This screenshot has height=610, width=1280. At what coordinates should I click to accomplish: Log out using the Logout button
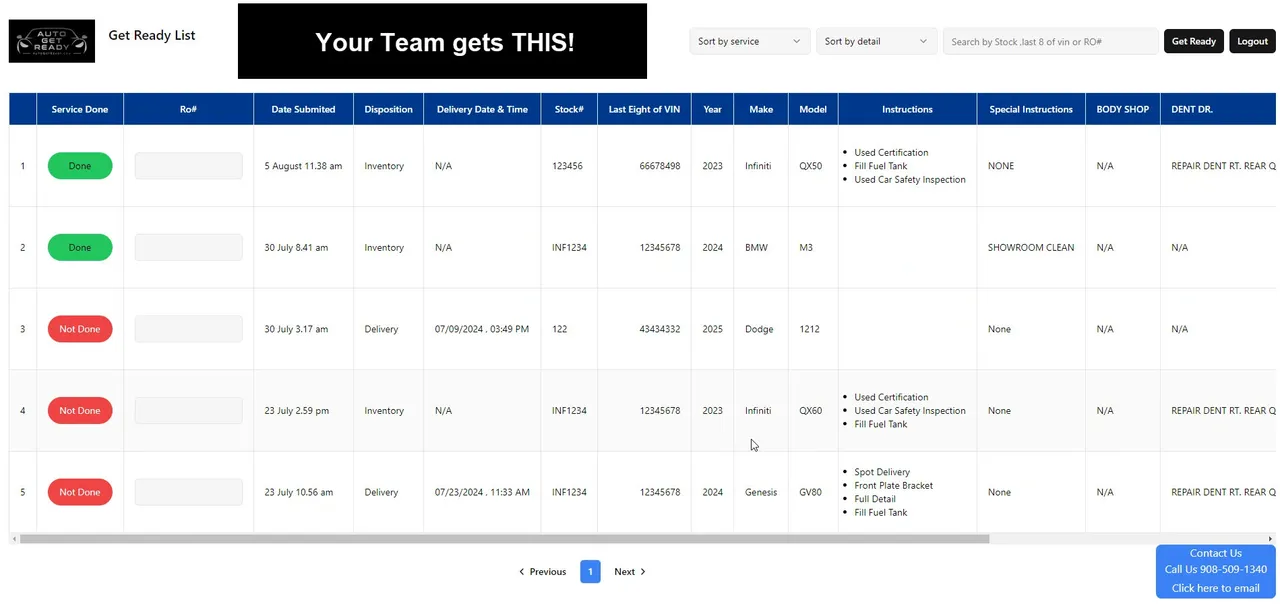pos(1252,41)
